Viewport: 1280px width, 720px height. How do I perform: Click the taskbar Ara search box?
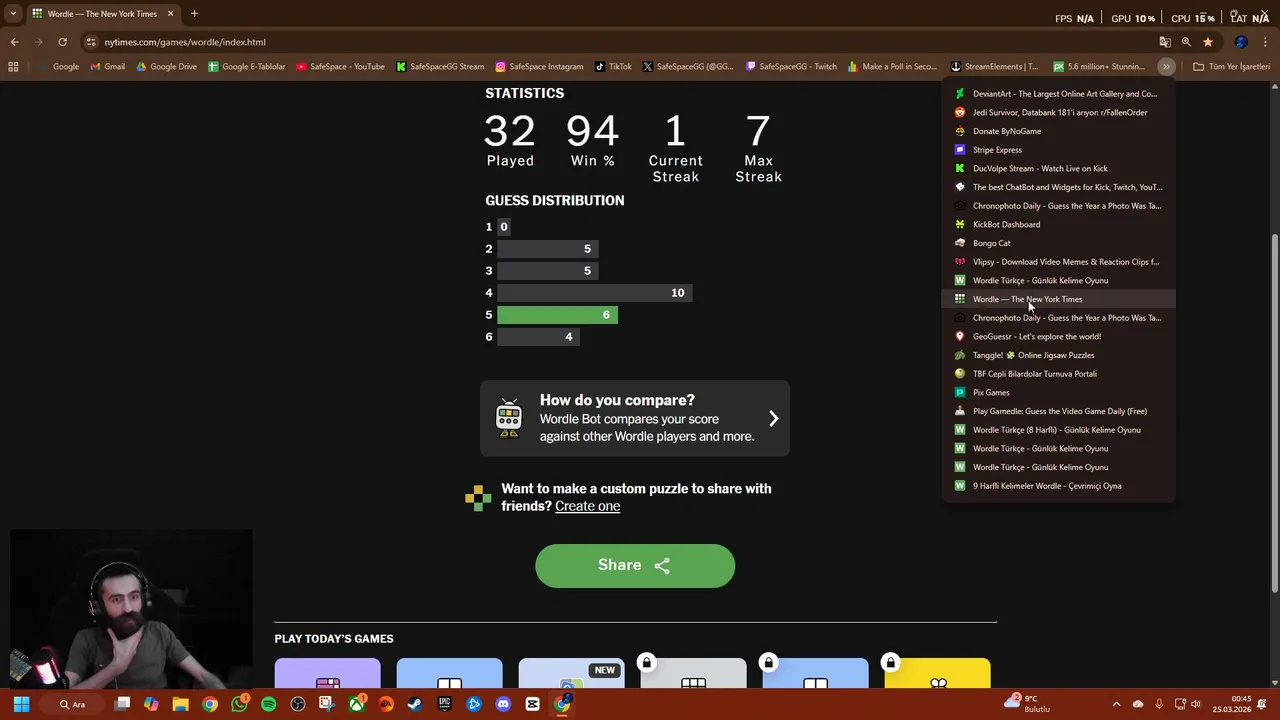tap(73, 704)
